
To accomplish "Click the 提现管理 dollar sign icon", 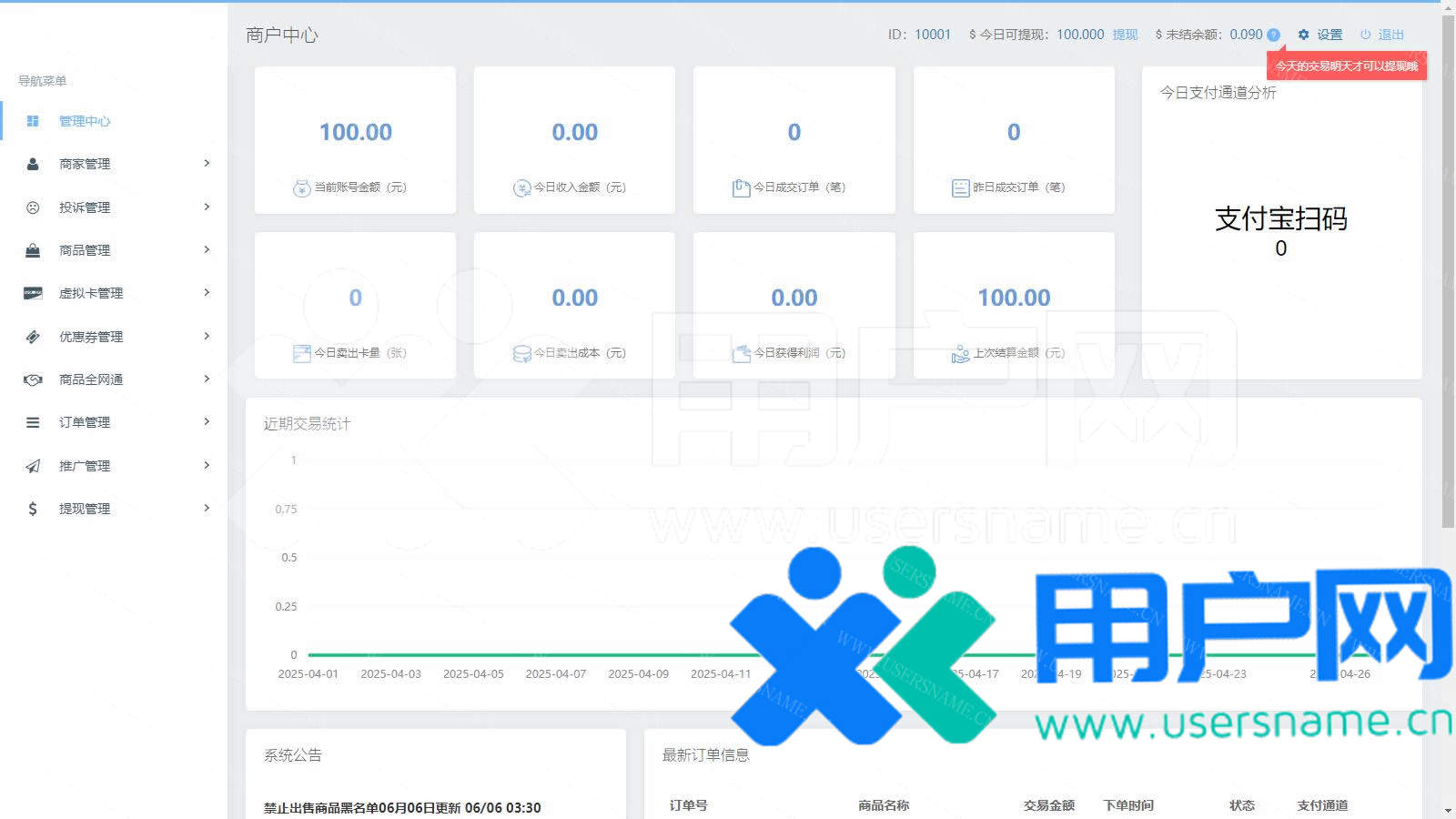I will pos(33,509).
